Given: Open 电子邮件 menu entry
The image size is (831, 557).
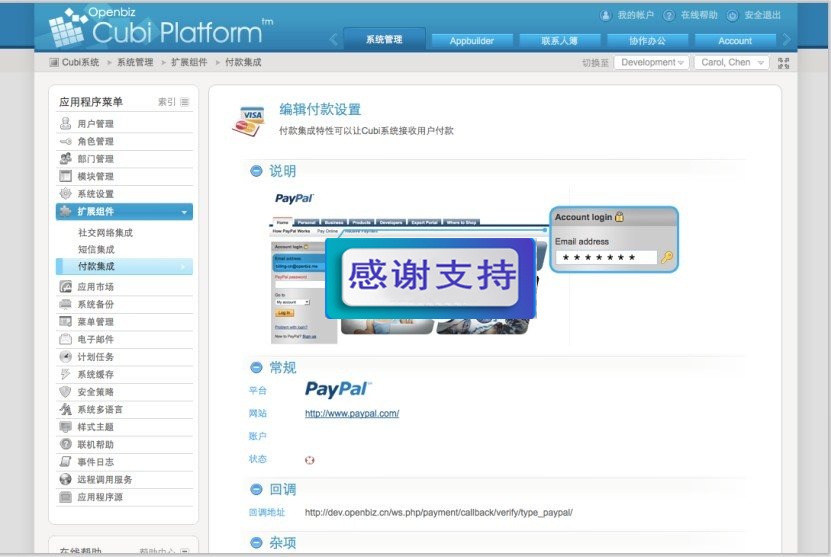Looking at the screenshot, I should [124, 339].
